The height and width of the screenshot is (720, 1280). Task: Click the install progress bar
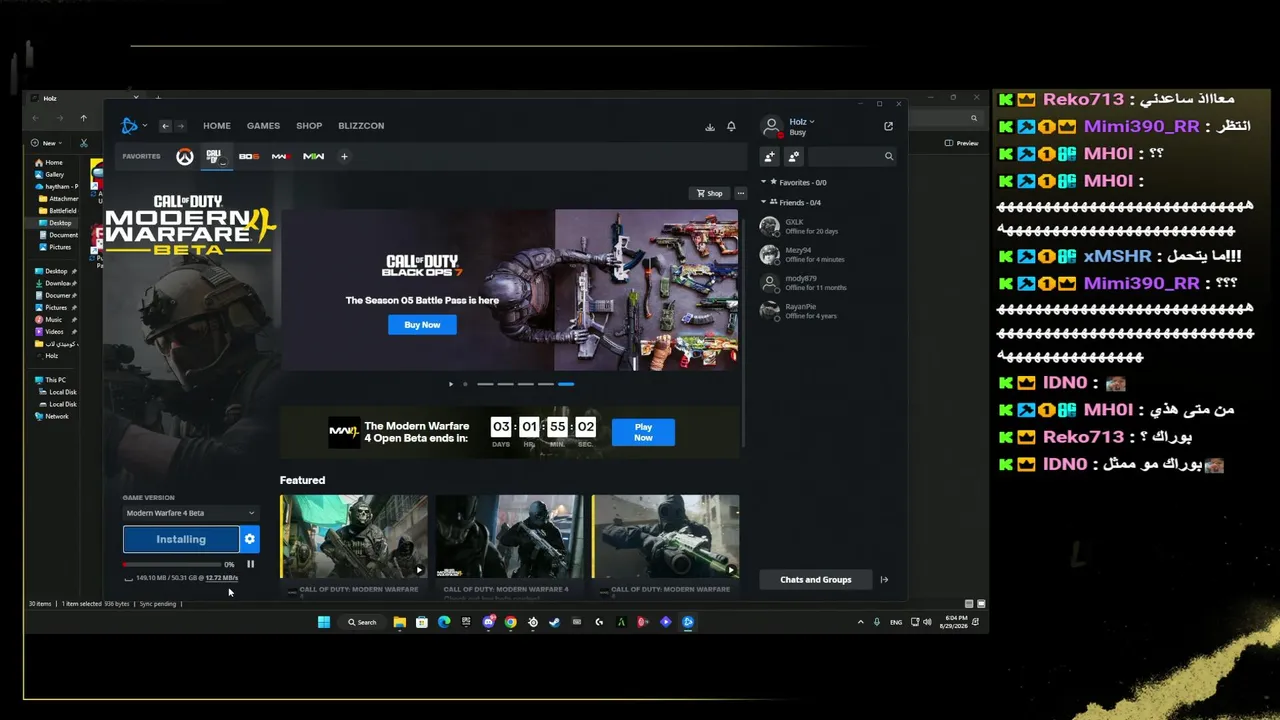coord(170,565)
